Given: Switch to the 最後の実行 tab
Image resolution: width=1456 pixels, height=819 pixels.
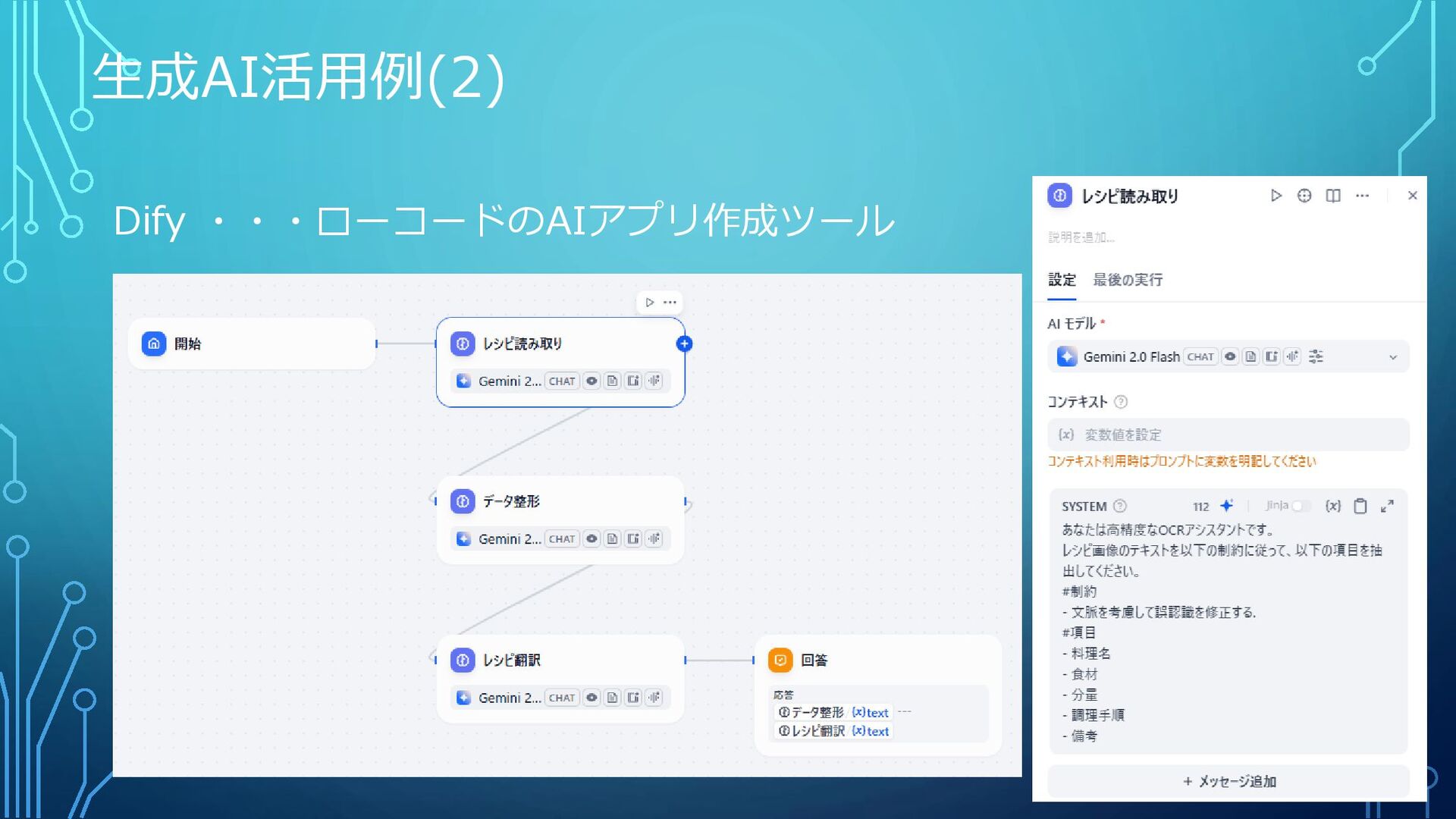Looking at the screenshot, I should tap(1128, 280).
